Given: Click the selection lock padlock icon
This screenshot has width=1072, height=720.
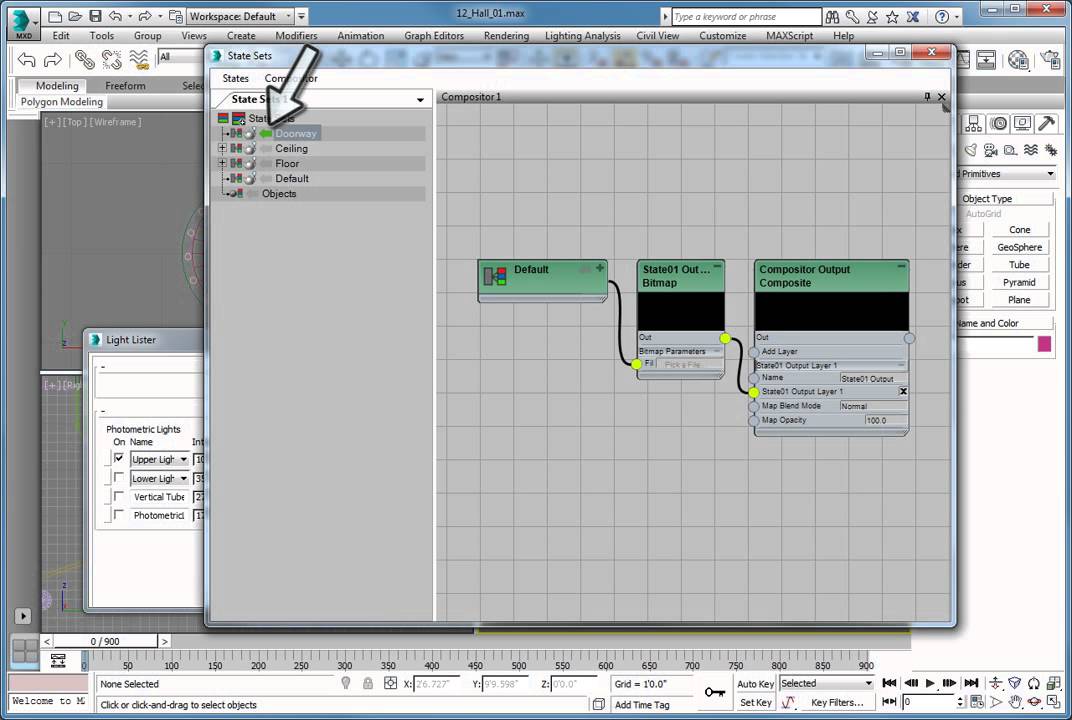Looking at the screenshot, I should coord(368,683).
